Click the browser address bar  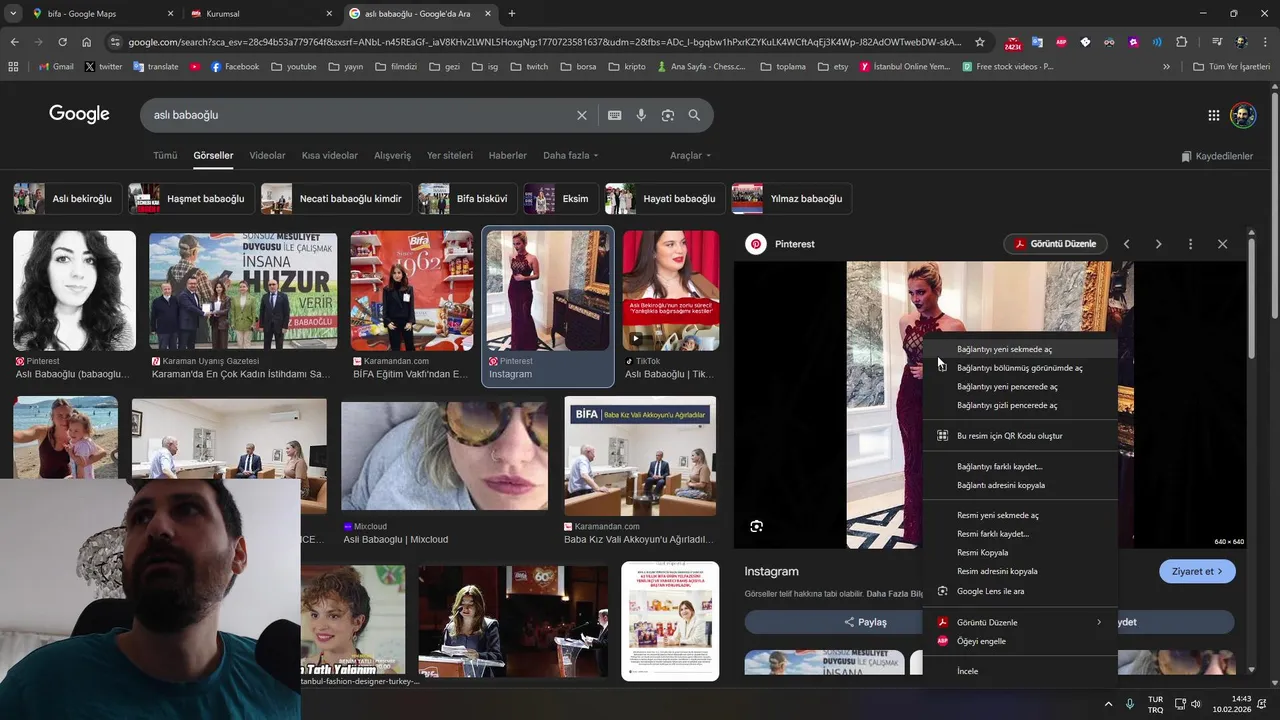point(545,42)
